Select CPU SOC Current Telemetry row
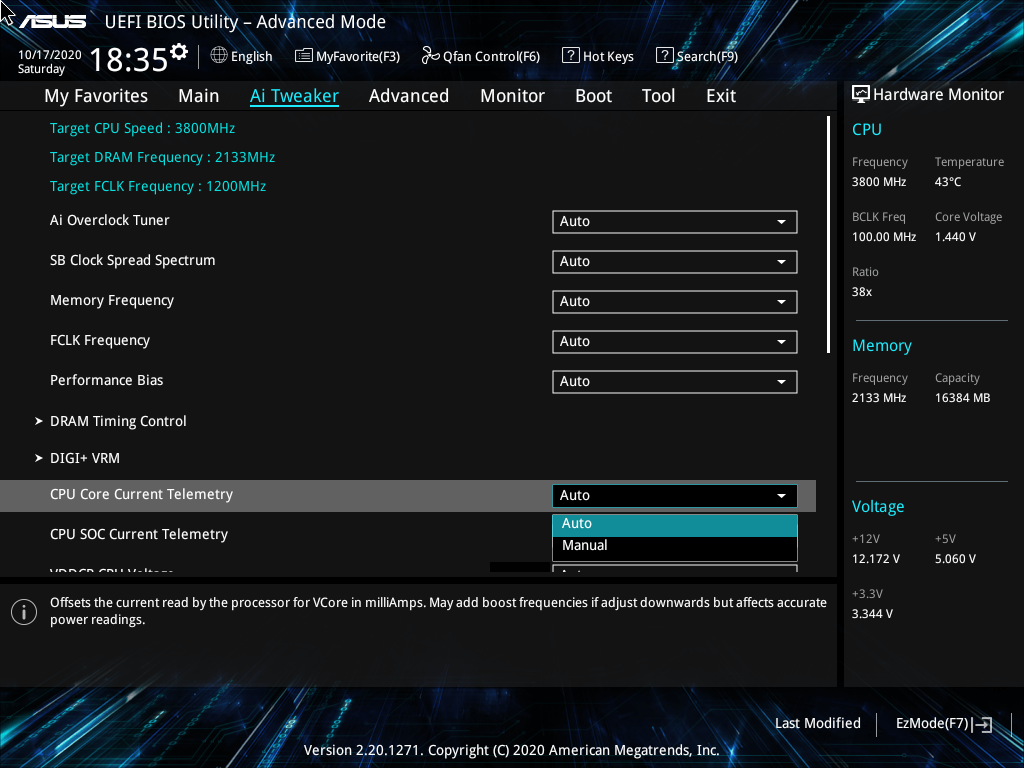Screen dimensions: 1024x768 pos(408,534)
